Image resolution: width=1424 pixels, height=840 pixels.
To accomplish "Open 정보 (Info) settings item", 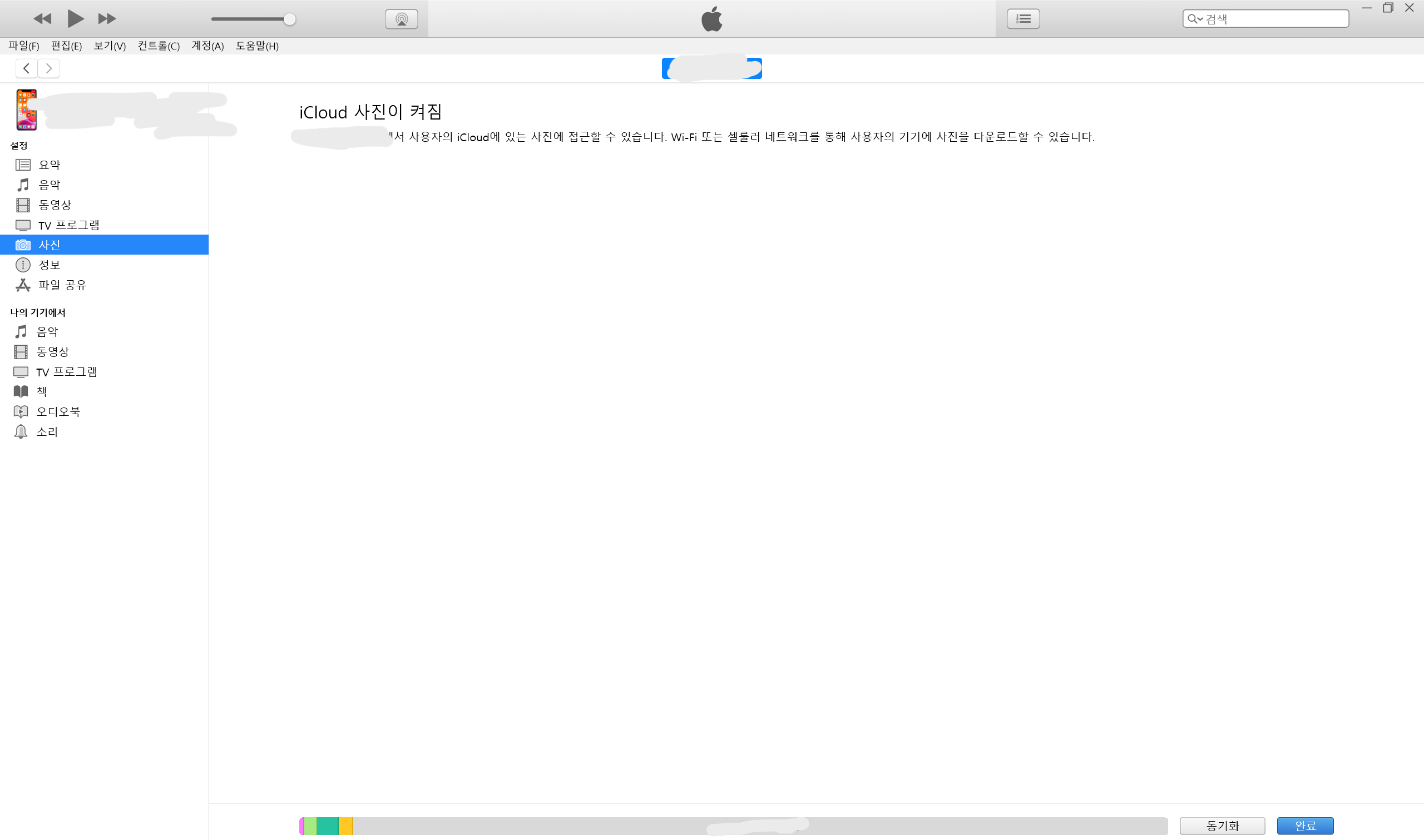I will pos(50,264).
